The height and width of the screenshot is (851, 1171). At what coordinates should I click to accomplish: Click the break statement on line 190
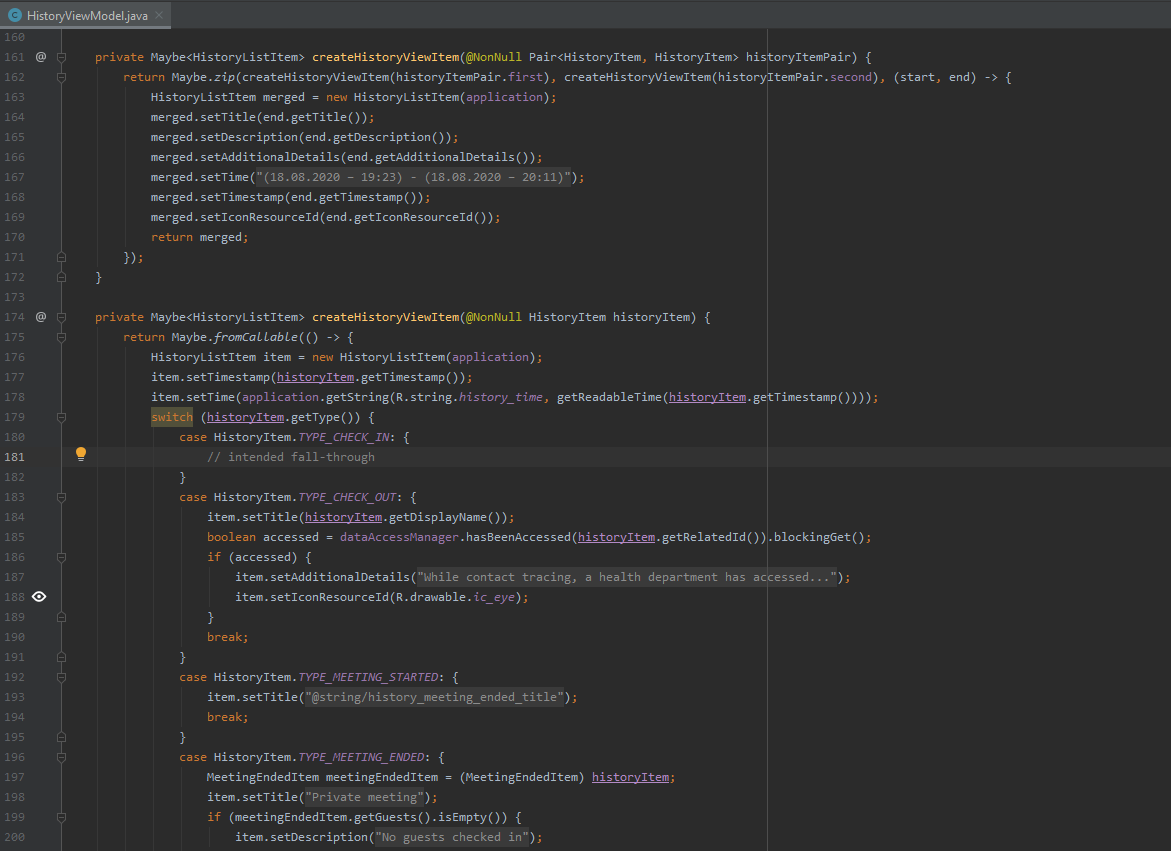click(x=227, y=638)
